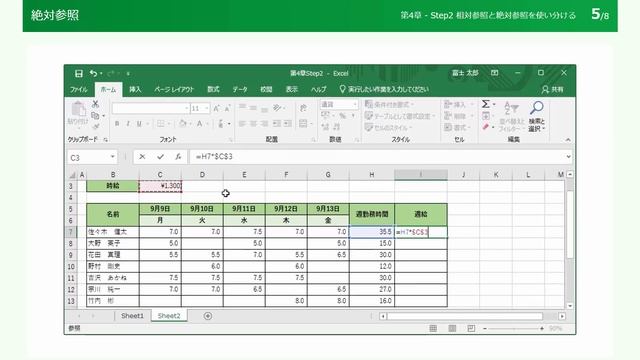640x360 pixels.
Task: Open the font size dropdown showing 11
Action: pyautogui.click(x=207, y=108)
